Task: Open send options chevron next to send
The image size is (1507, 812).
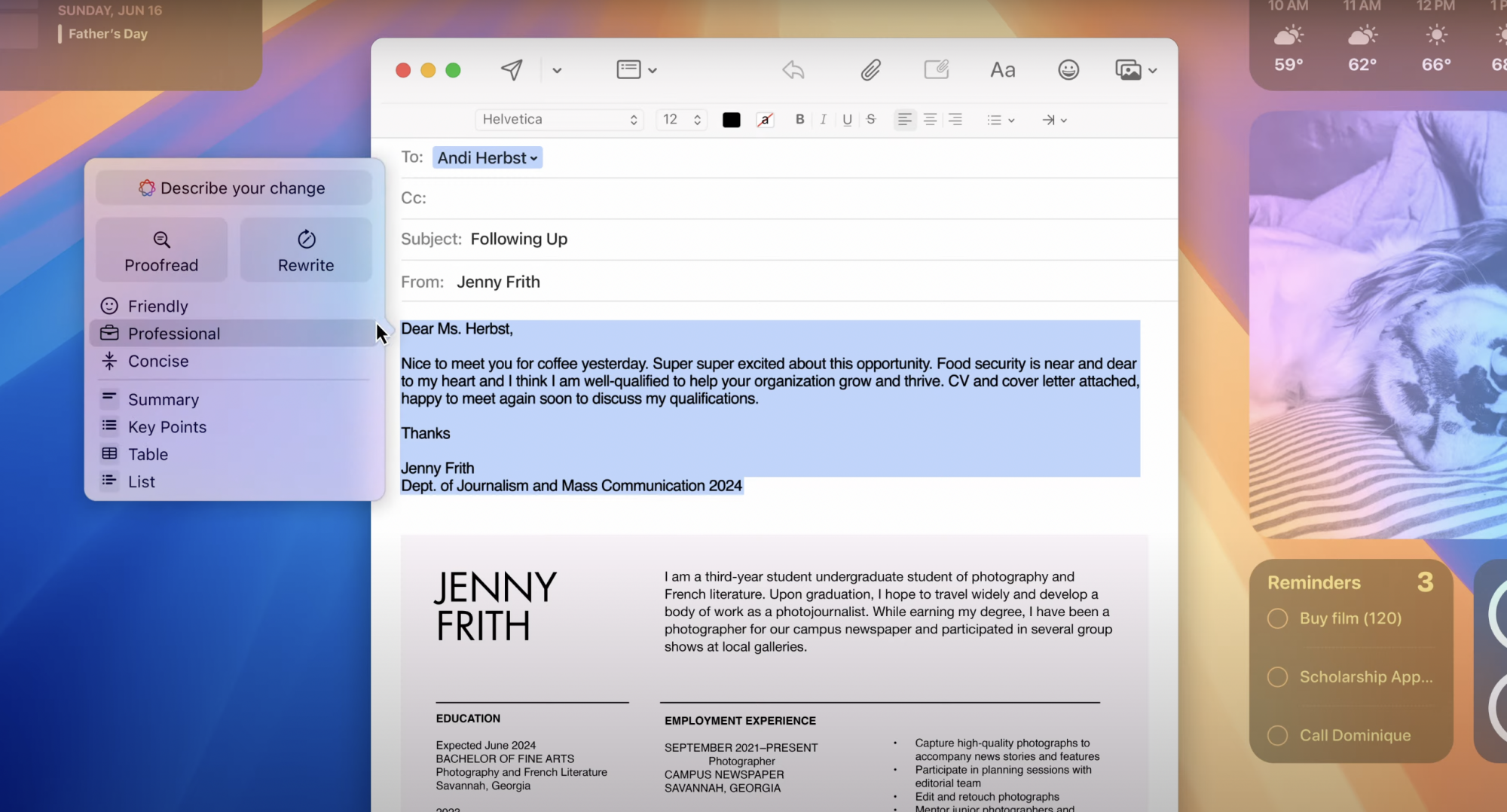Action: [x=557, y=70]
